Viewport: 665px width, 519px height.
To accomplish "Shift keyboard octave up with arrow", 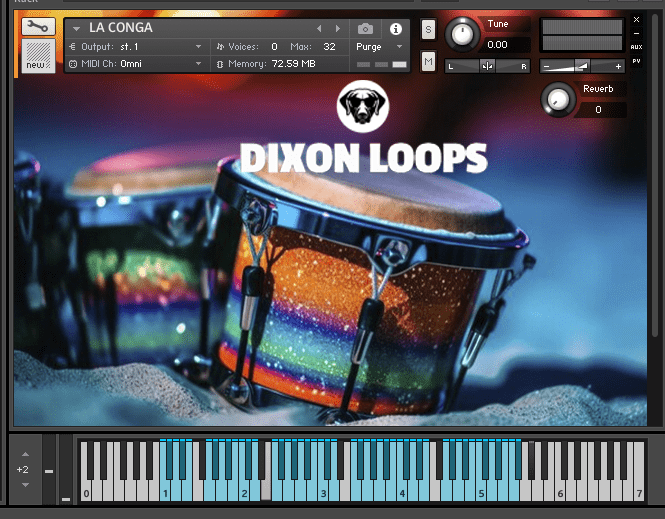I will point(26,453).
